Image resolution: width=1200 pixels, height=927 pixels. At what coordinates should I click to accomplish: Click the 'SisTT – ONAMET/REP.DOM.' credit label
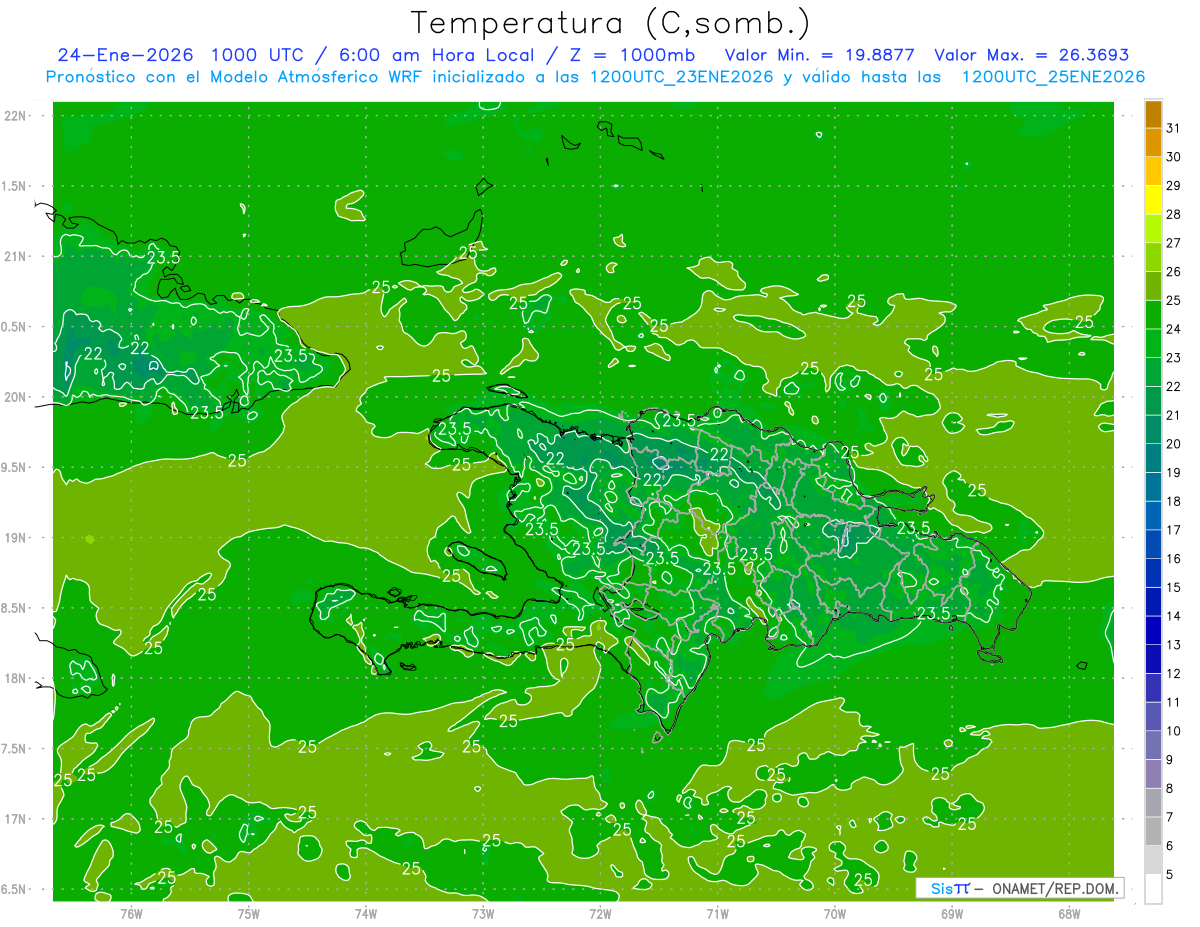click(x=1021, y=888)
